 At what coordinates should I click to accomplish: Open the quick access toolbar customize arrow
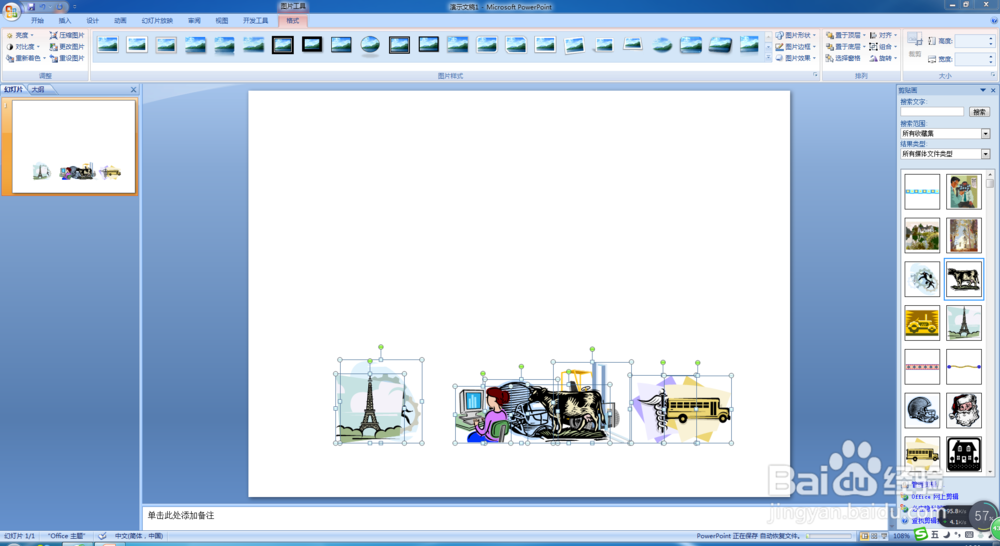point(74,7)
